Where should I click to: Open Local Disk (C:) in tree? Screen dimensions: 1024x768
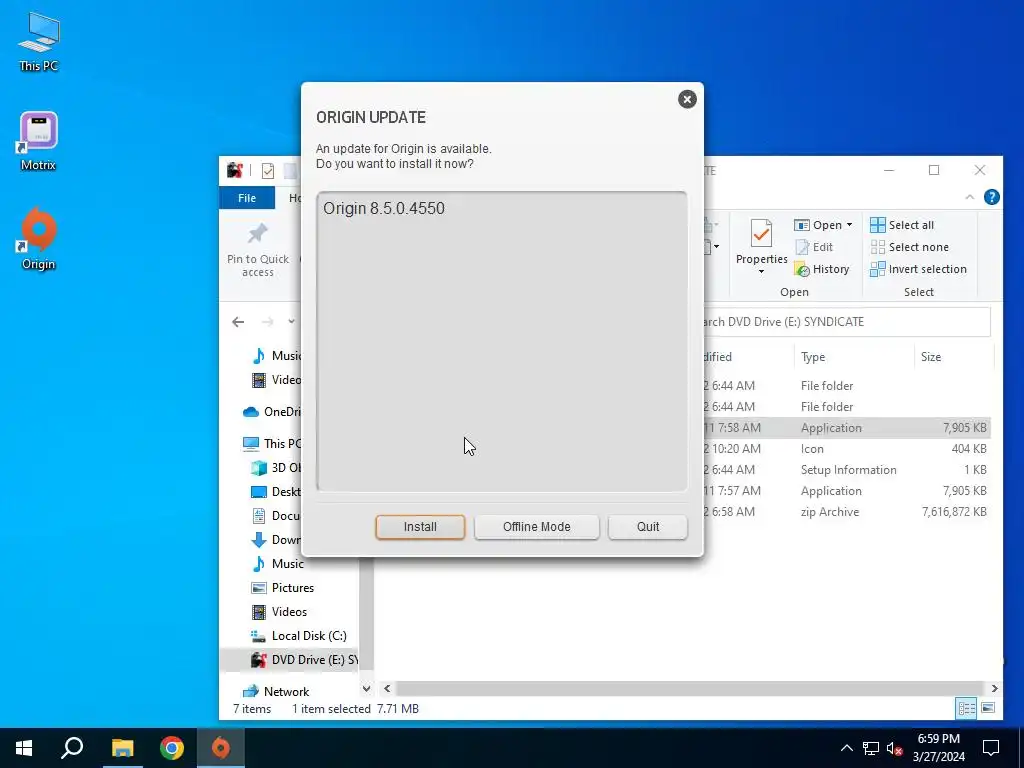coord(298,635)
